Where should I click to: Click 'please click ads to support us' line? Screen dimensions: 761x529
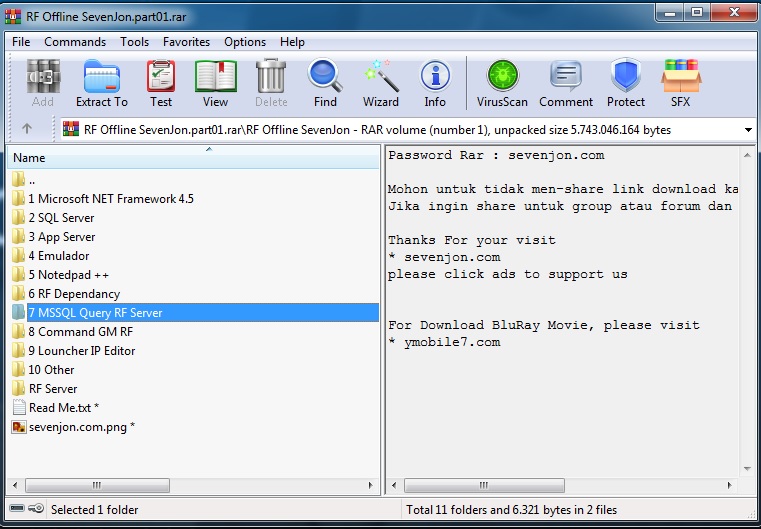[x=508, y=274]
